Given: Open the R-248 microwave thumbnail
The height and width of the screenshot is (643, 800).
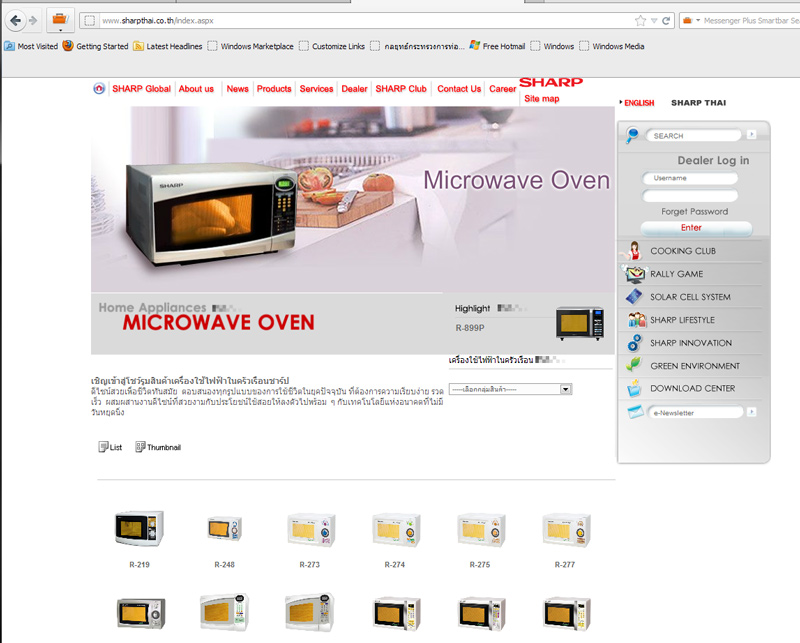Looking at the screenshot, I should (224, 529).
